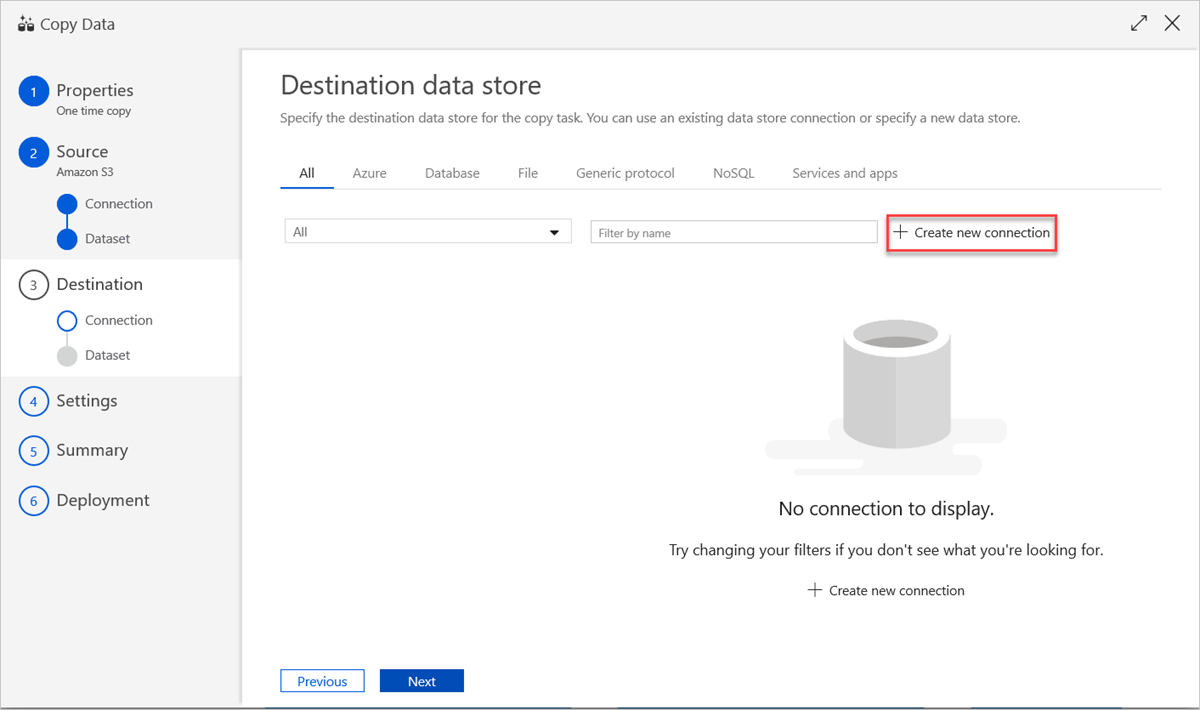Click the step 5 Summary circle icon
1200x710 pixels.
[33, 450]
